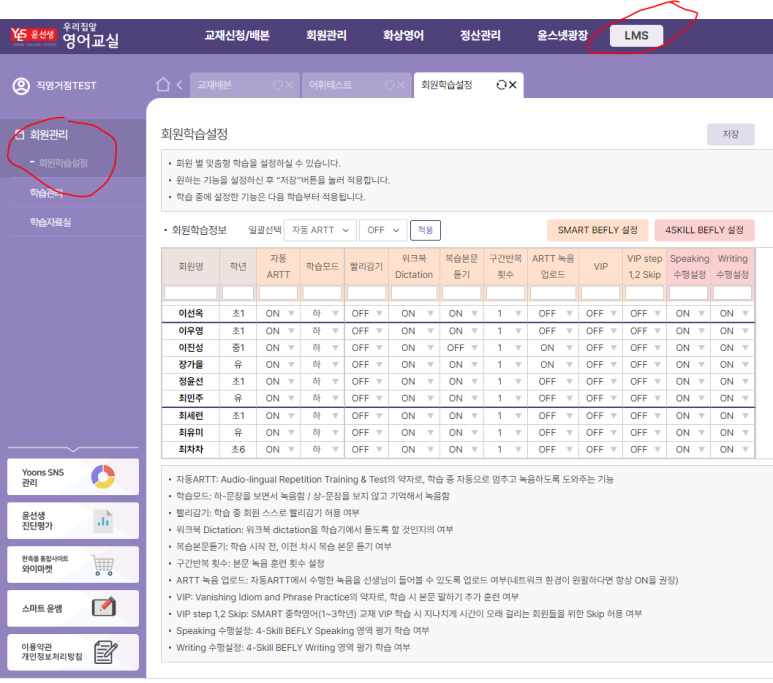Open the 윤선생 진단평가 banner
This screenshot has width=773, height=683.
tap(73, 521)
